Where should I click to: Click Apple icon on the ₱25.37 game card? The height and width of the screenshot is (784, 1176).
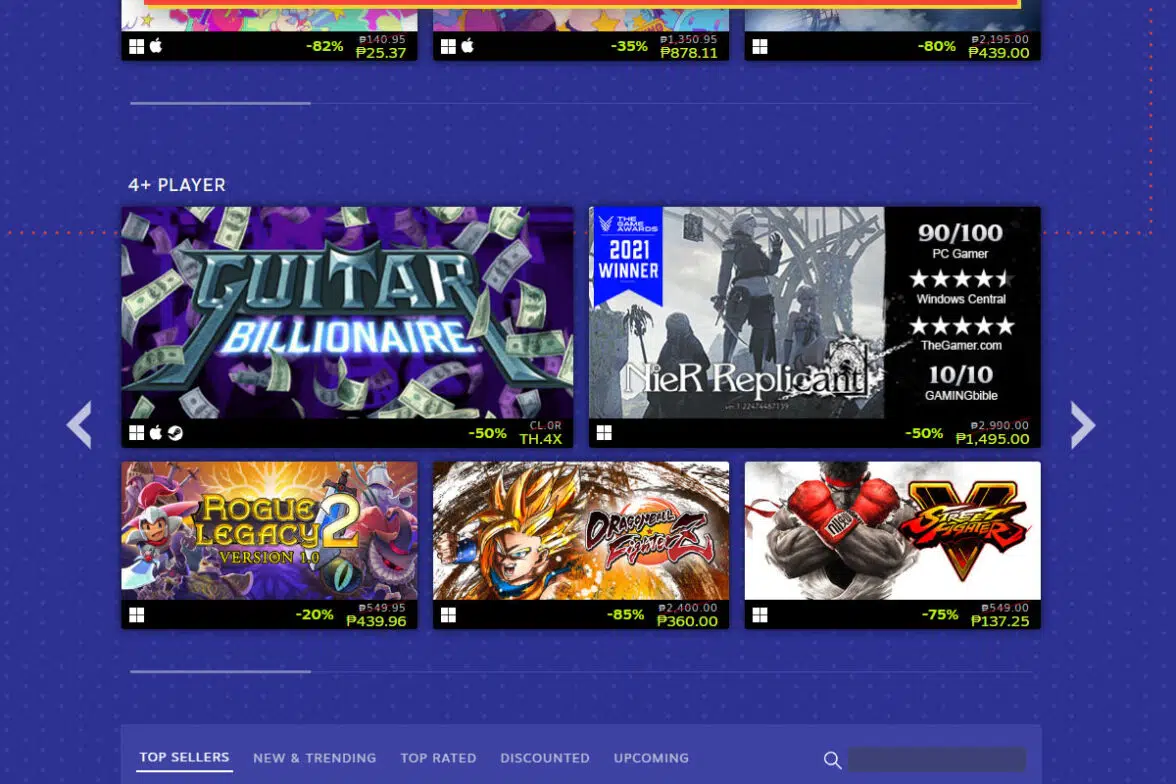pyautogui.click(x=155, y=46)
